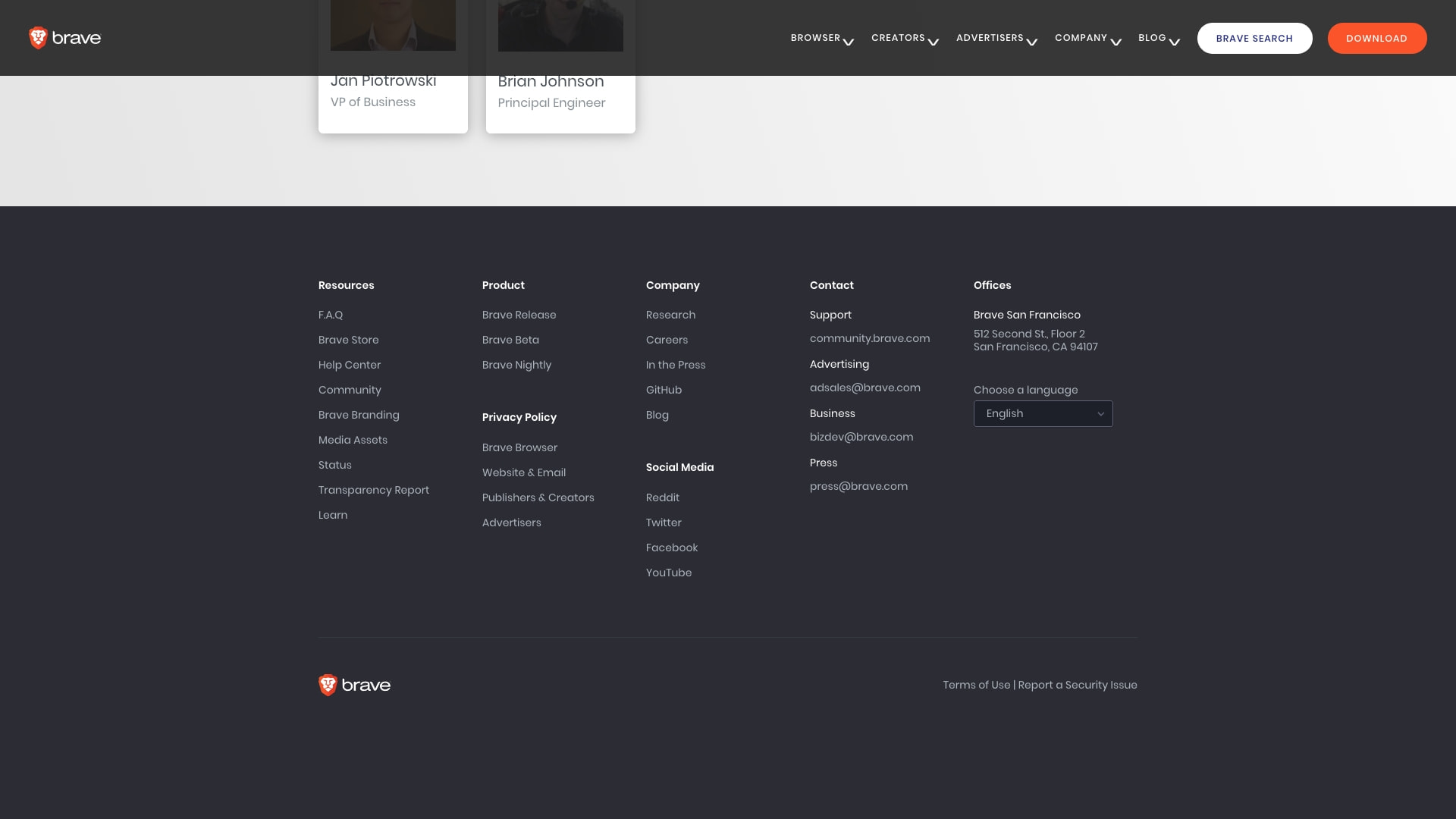Open the BLOG navigation menu
The width and height of the screenshot is (1456, 819).
[x=1152, y=38]
